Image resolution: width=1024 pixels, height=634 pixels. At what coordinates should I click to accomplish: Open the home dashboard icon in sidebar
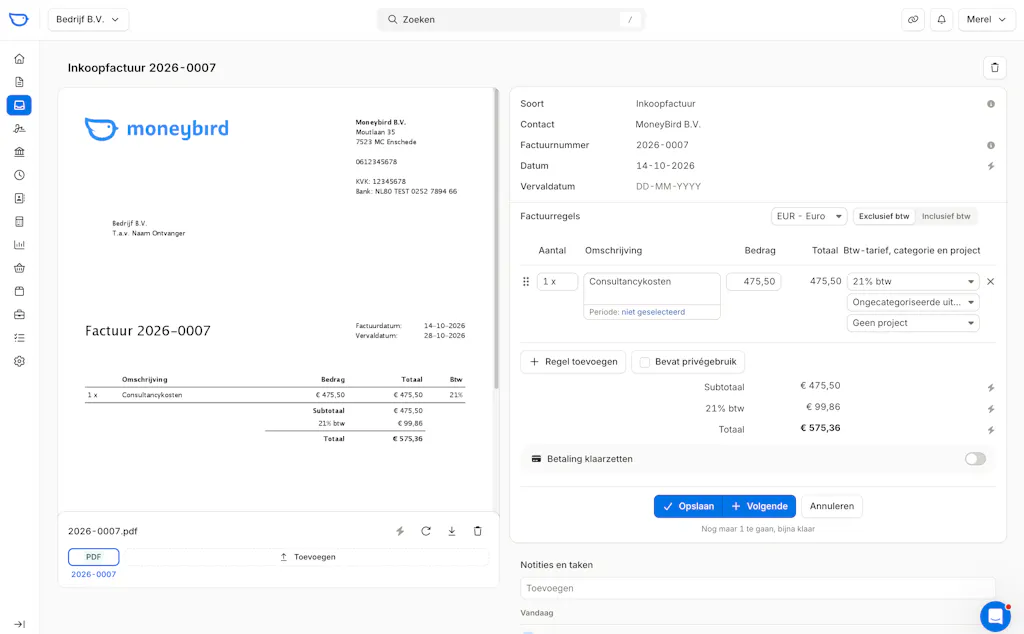[x=19, y=59]
